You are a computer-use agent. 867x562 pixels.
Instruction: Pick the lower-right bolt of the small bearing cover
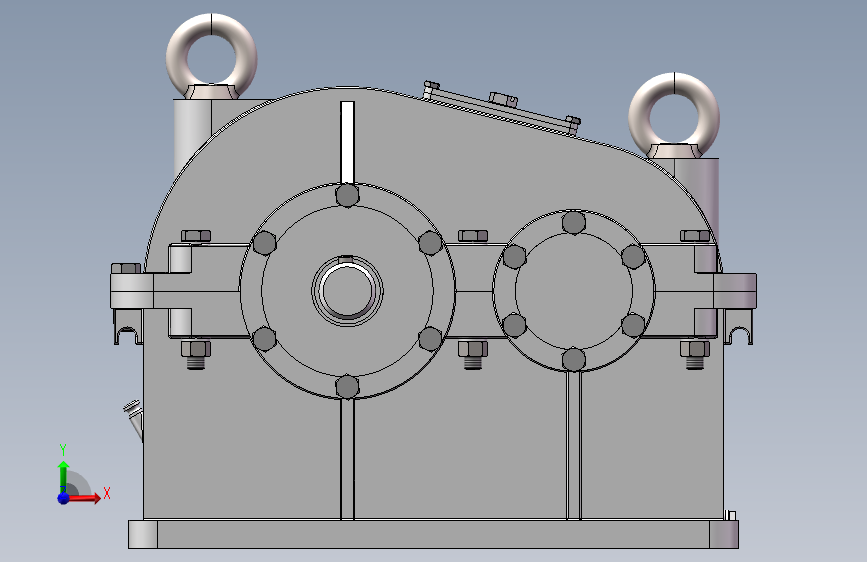point(633,325)
